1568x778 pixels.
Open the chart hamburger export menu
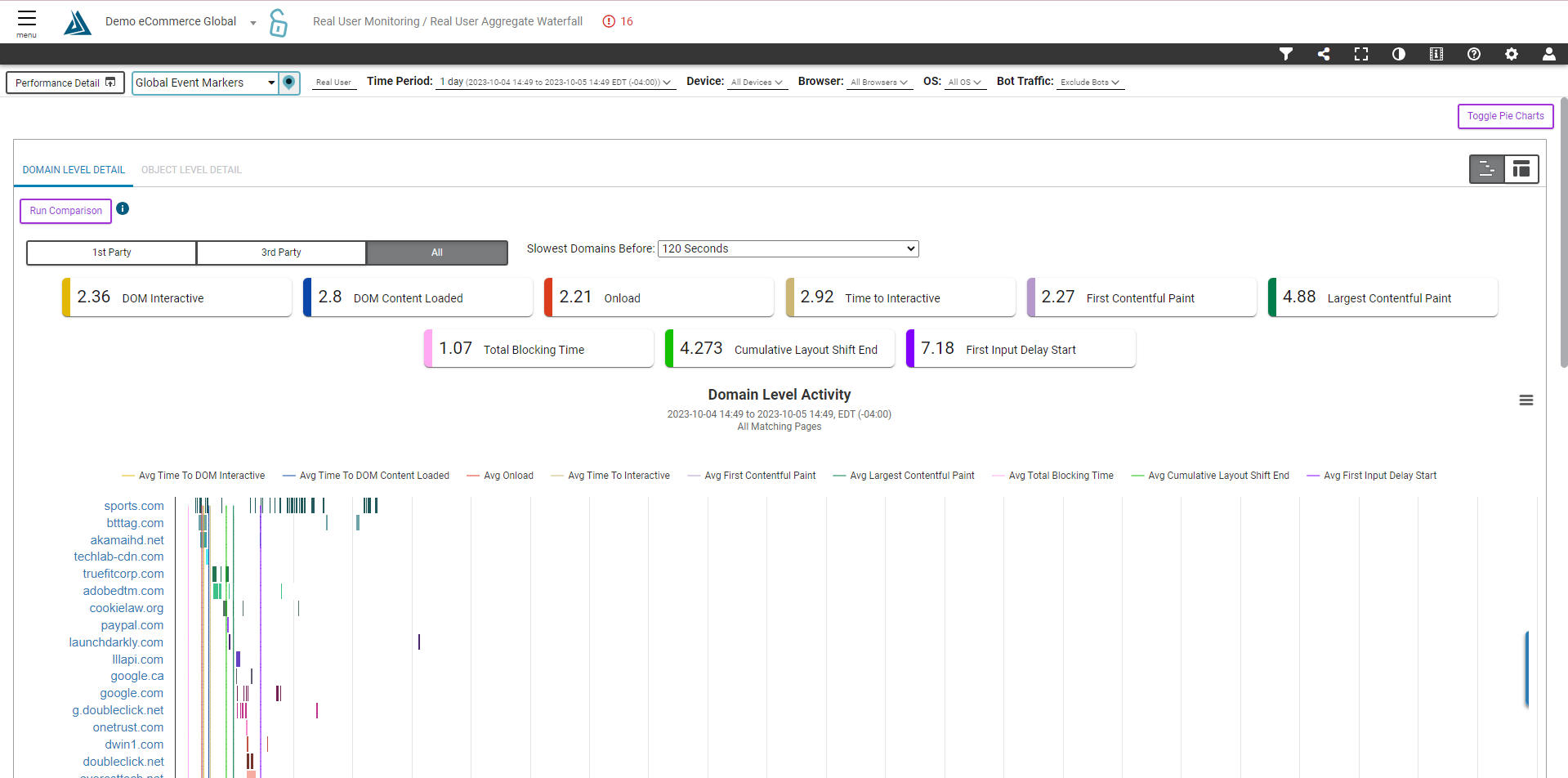click(x=1526, y=400)
